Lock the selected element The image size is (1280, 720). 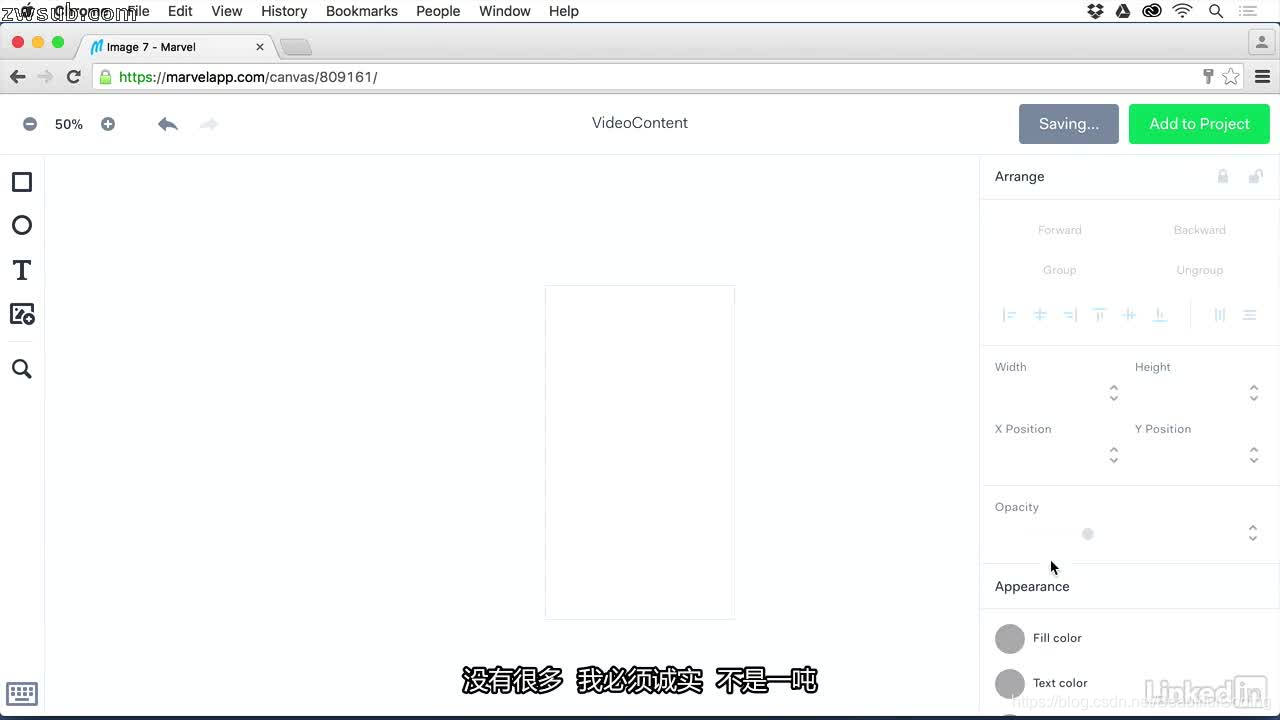(x=1222, y=176)
